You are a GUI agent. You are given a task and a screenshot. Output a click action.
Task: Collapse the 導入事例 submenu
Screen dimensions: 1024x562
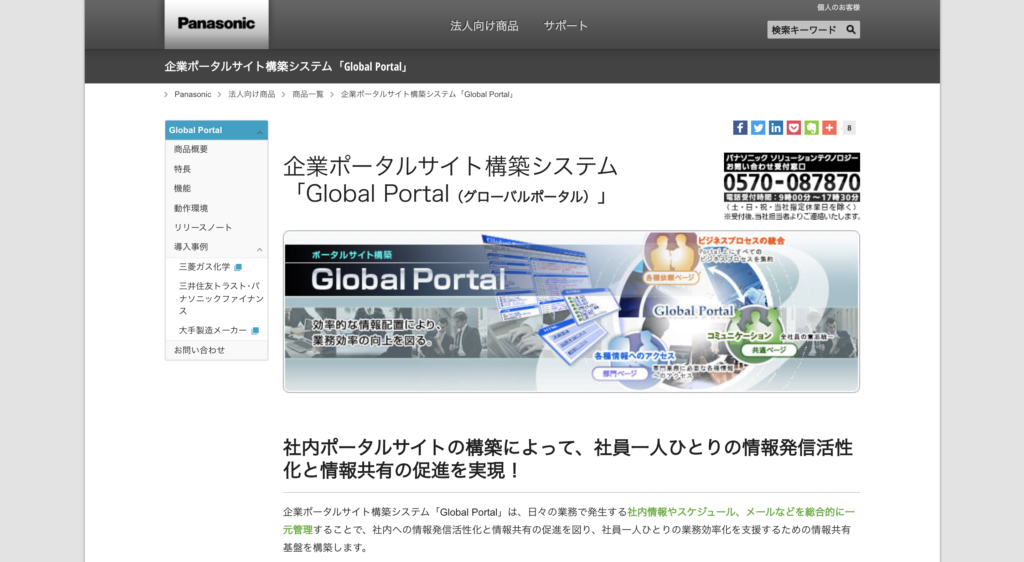tap(260, 248)
